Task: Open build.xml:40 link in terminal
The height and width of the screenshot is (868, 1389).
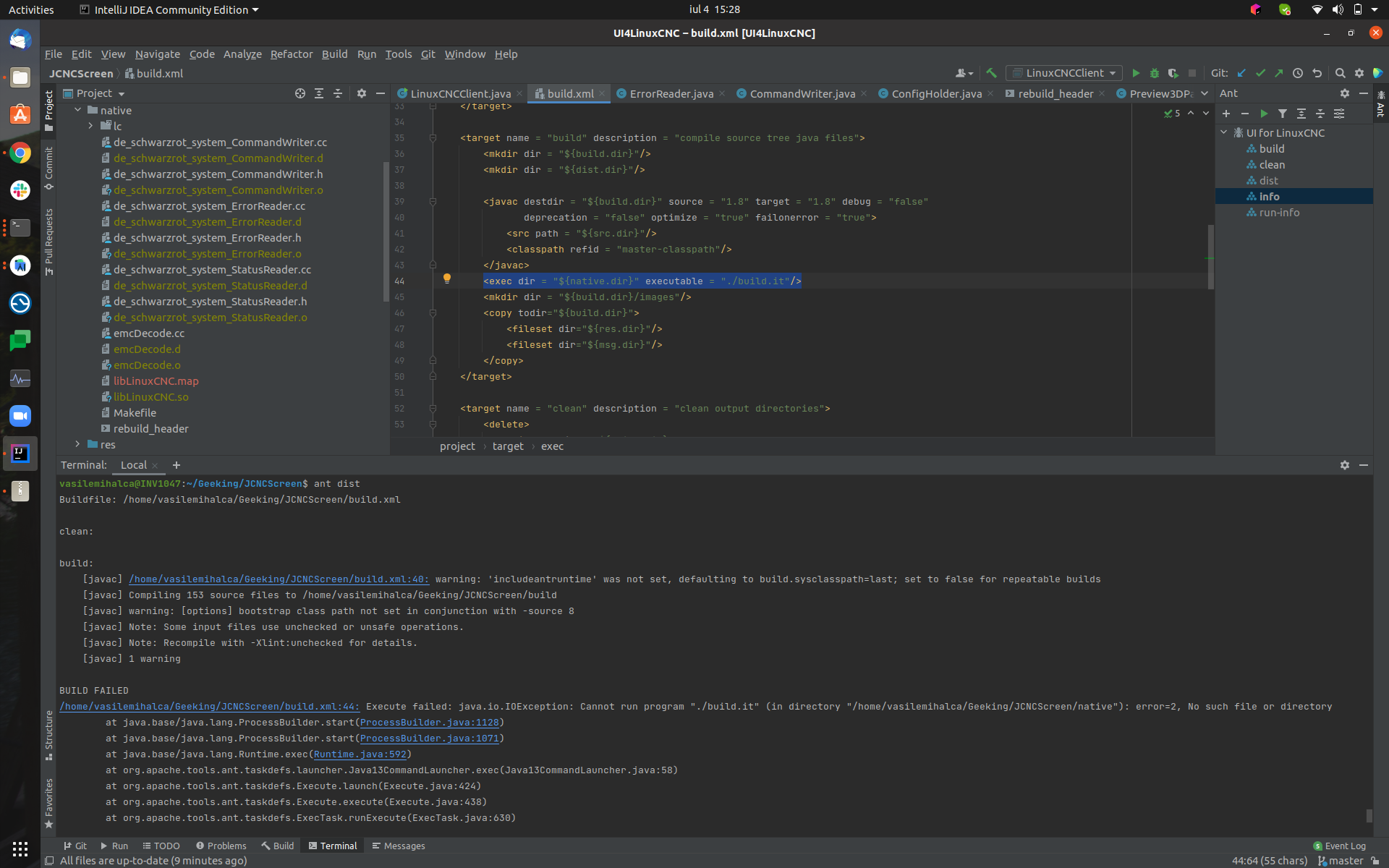Action: pos(279,579)
